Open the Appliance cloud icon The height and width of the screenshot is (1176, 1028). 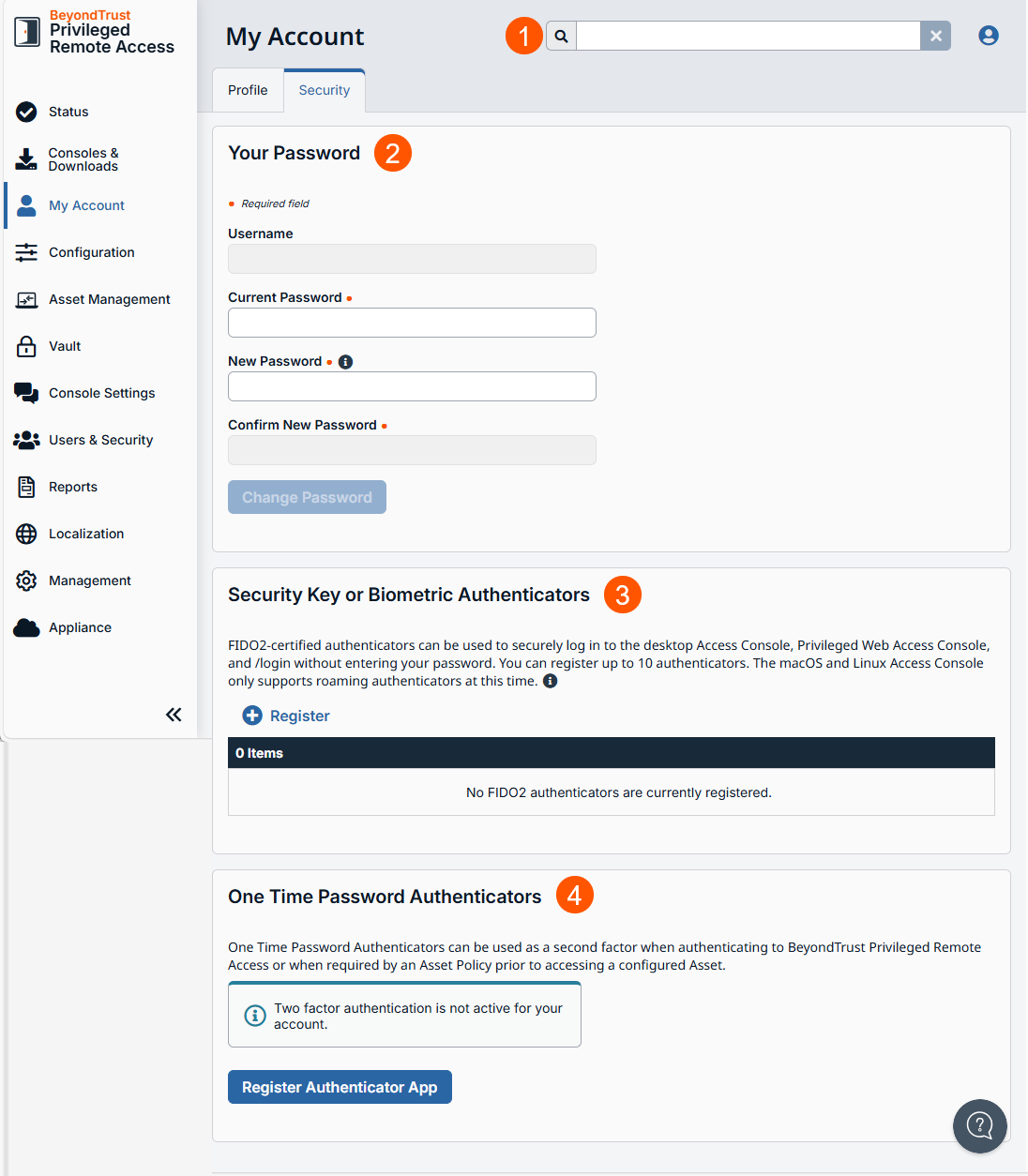[25, 627]
